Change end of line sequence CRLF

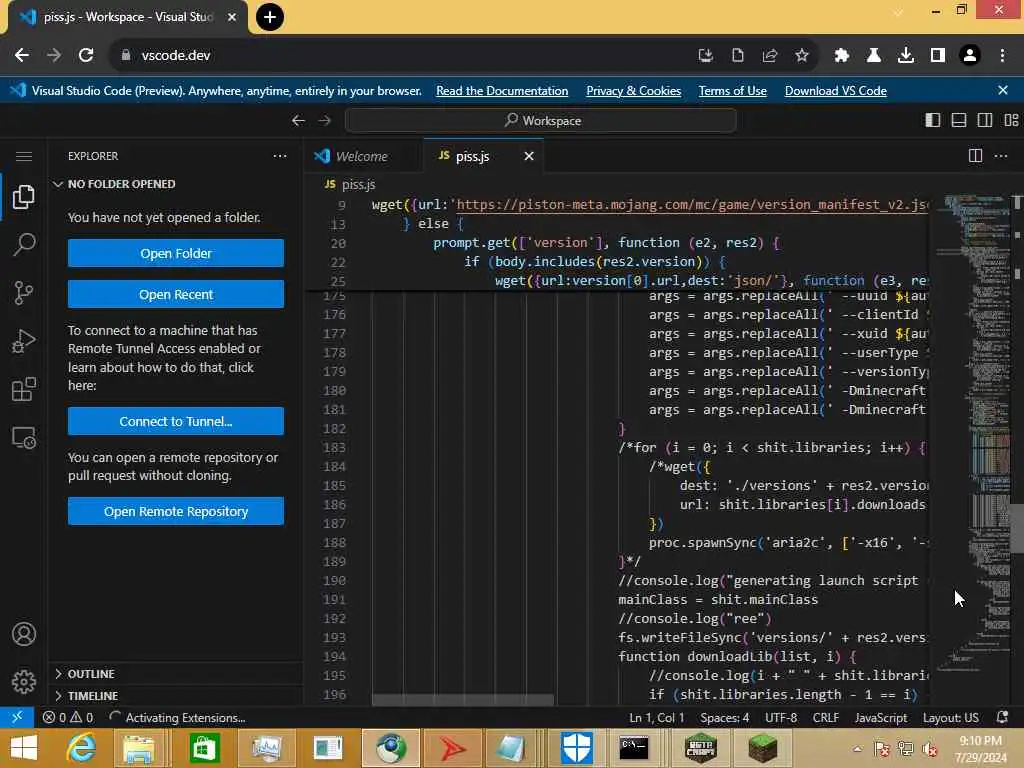[825, 718]
